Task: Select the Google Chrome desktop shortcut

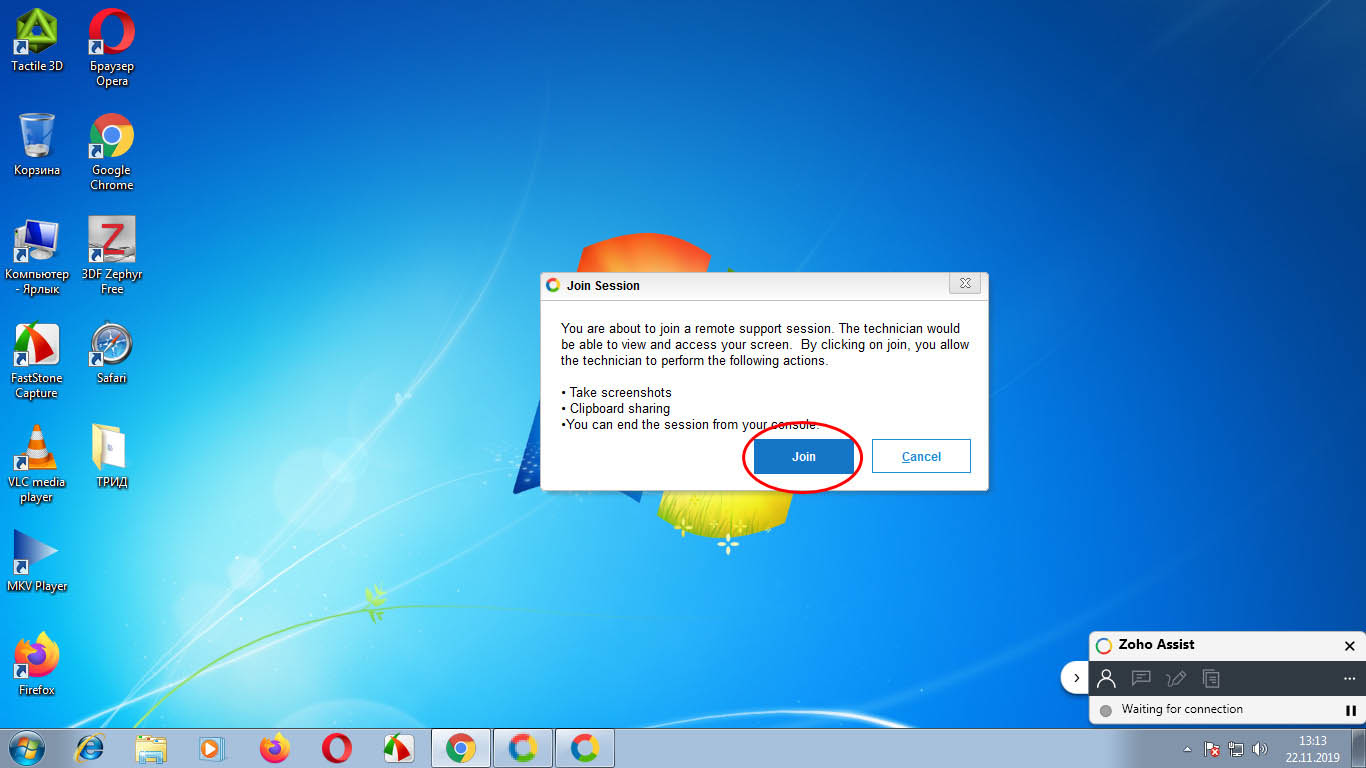Action: (x=112, y=151)
